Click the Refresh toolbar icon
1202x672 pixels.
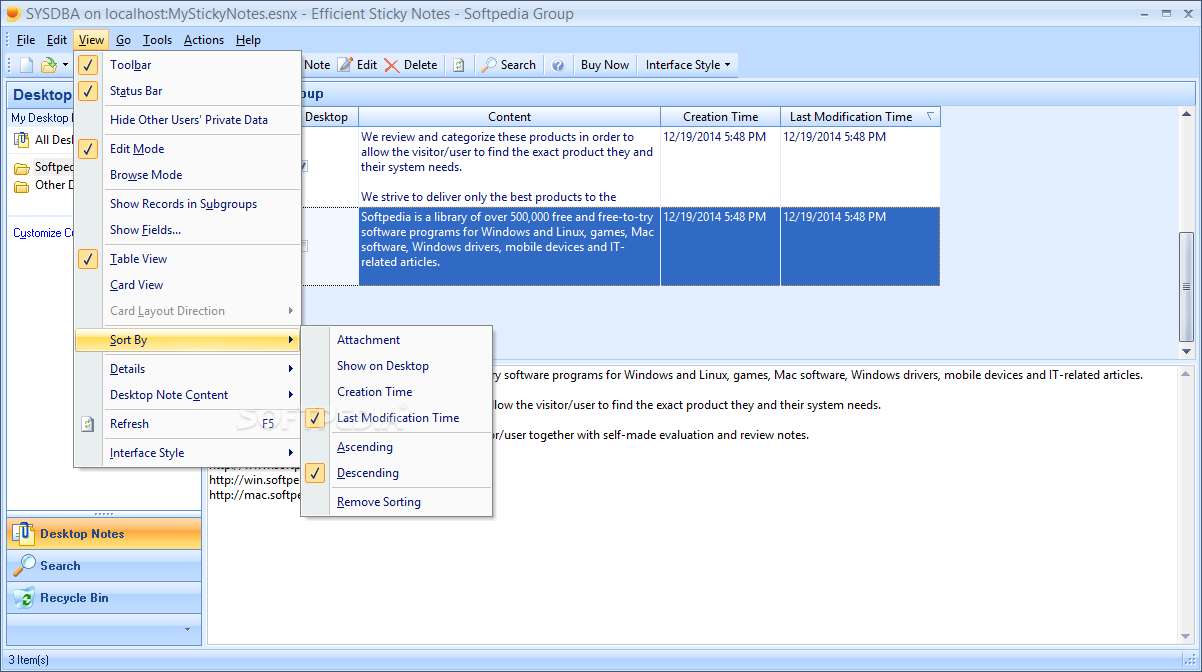tap(458, 65)
